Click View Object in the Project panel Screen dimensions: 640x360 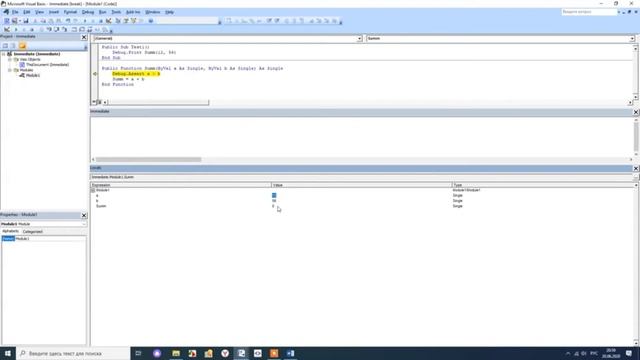coord(13,46)
